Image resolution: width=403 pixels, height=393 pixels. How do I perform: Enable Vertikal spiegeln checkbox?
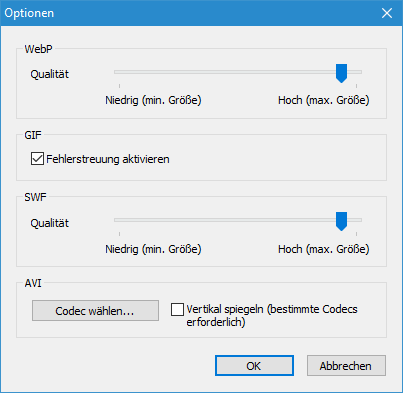[177, 309]
